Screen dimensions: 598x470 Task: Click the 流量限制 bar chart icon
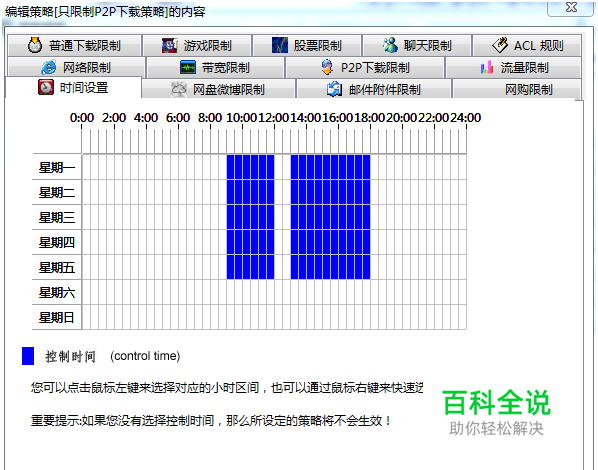tap(486, 68)
